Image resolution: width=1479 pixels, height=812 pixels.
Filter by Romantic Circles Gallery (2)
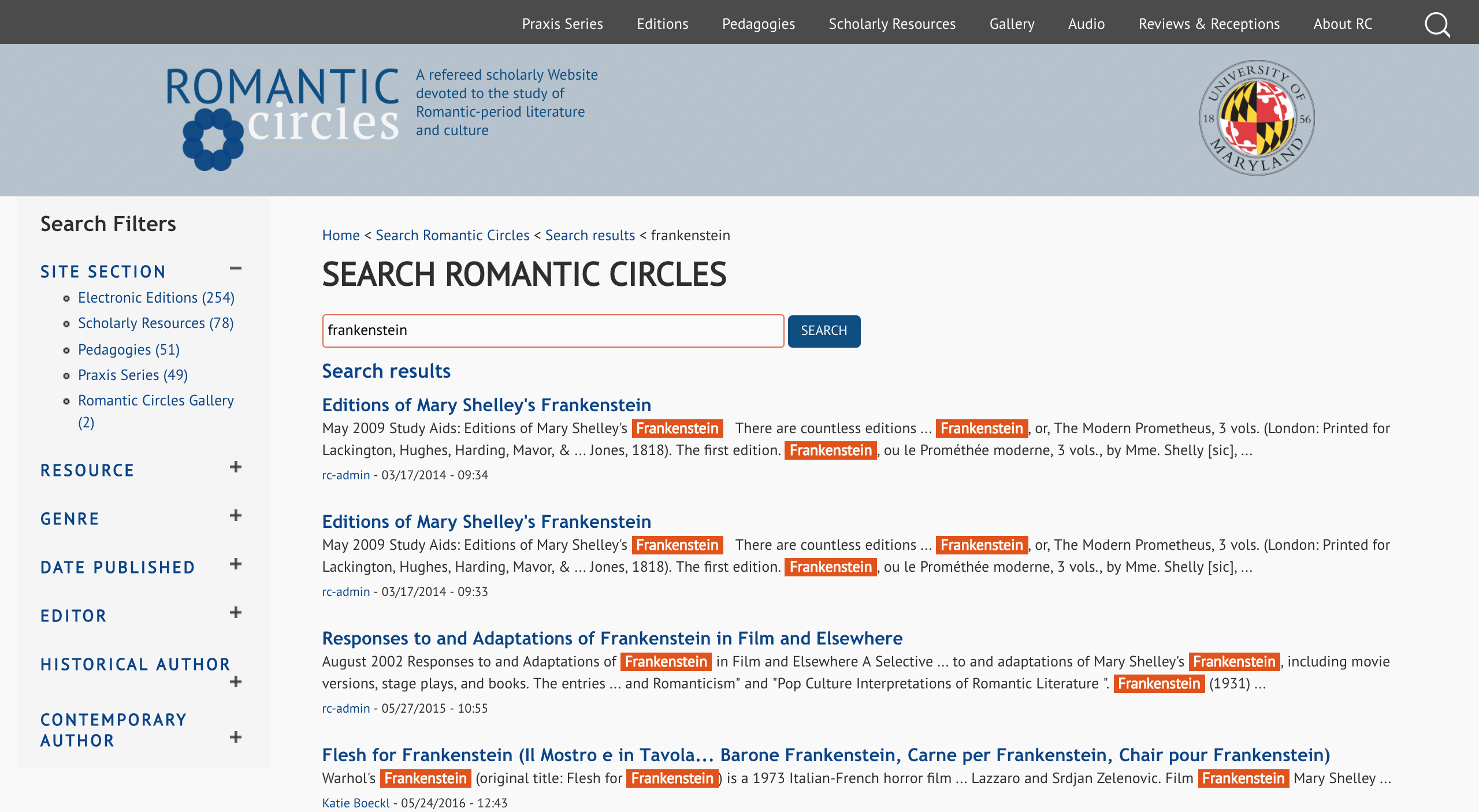click(156, 412)
